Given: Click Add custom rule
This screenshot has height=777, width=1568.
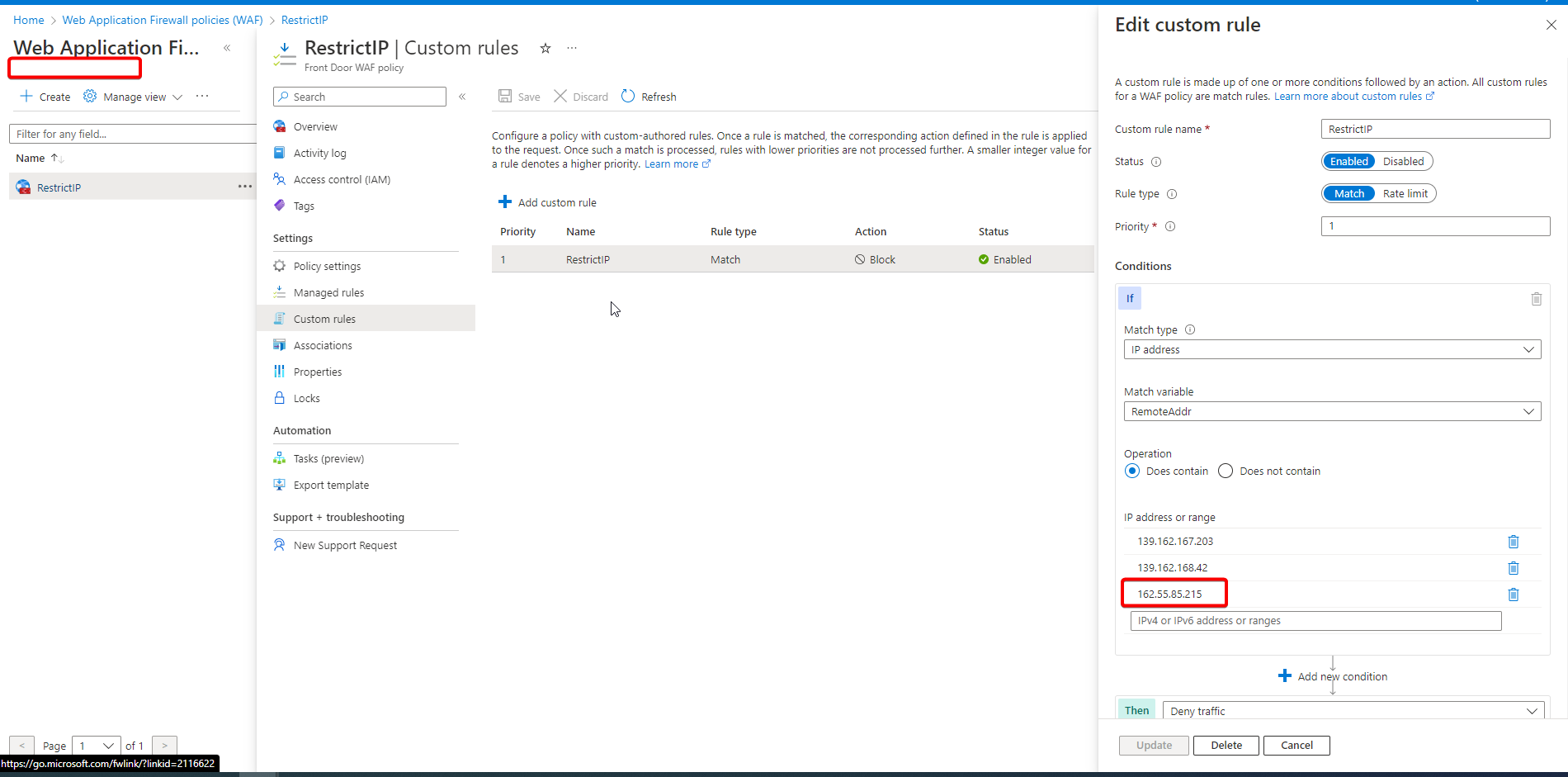Looking at the screenshot, I should (547, 202).
